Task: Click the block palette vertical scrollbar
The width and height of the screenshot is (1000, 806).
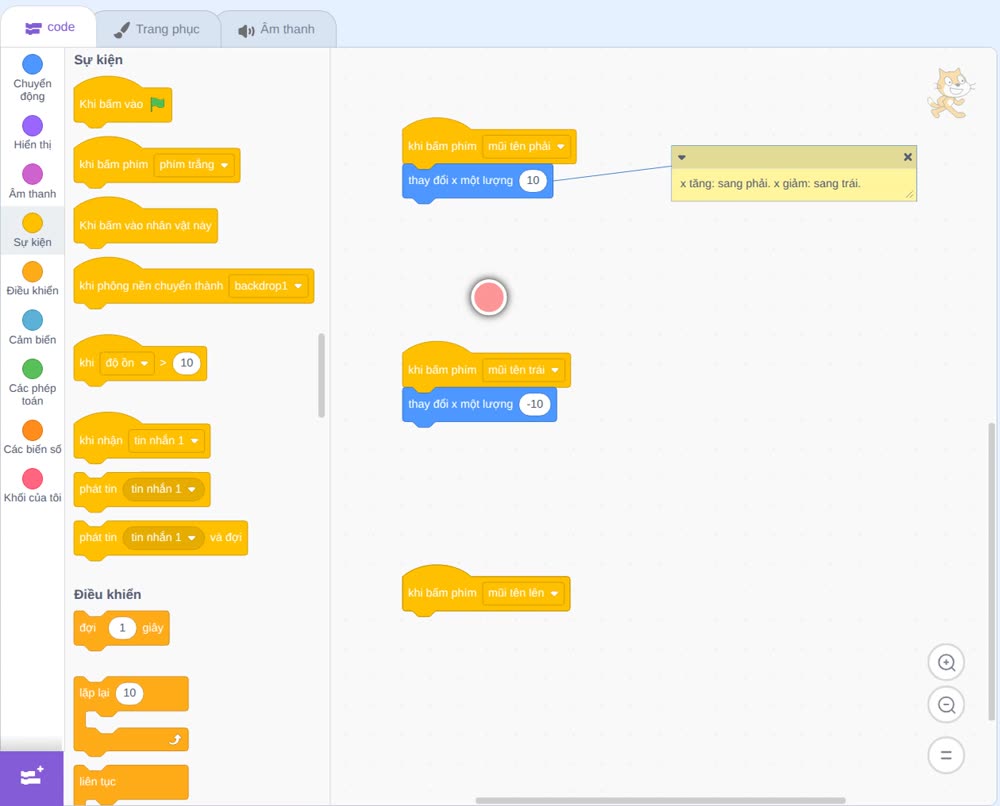Action: click(x=321, y=375)
